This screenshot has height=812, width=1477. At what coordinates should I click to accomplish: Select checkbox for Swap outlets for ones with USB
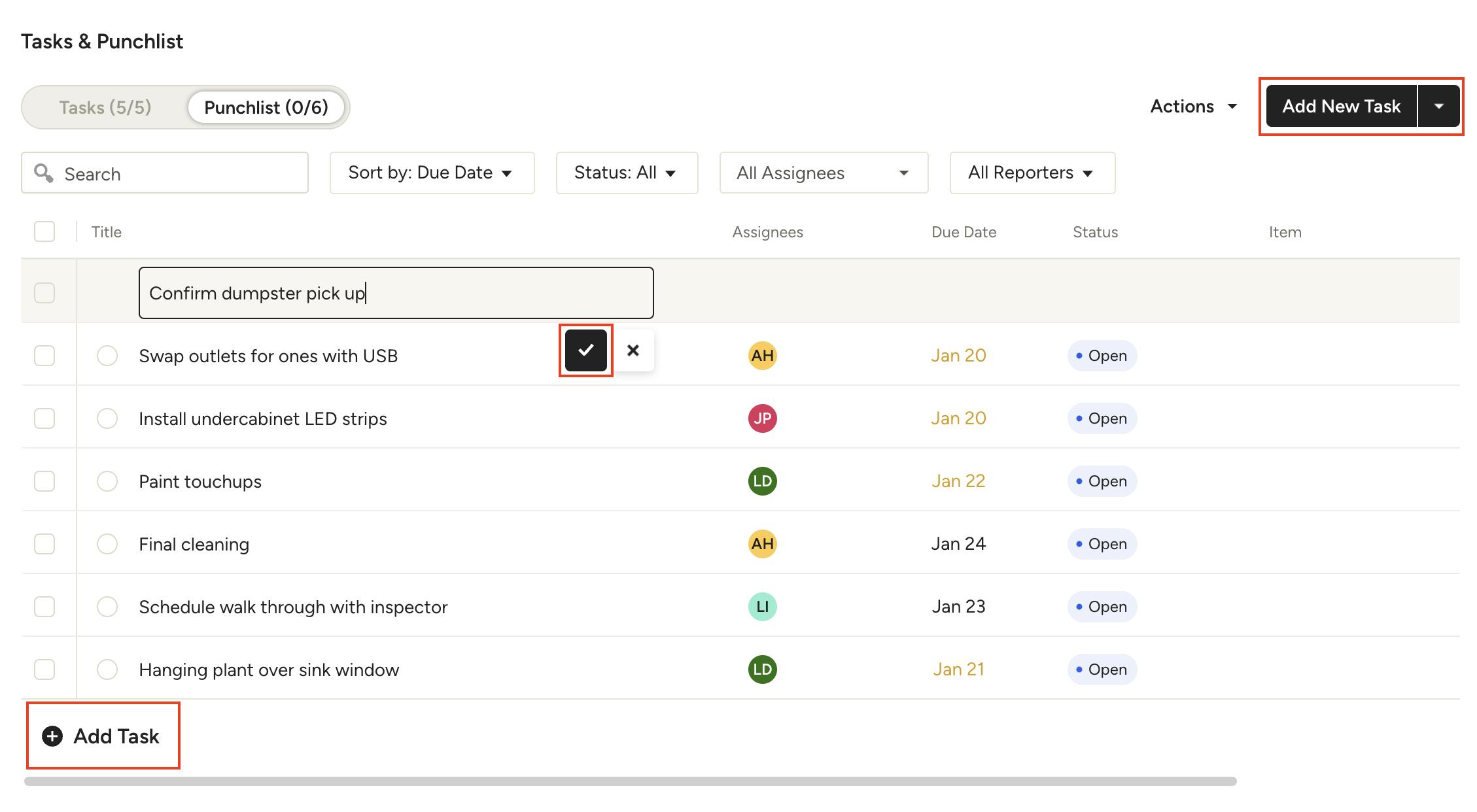[44, 356]
